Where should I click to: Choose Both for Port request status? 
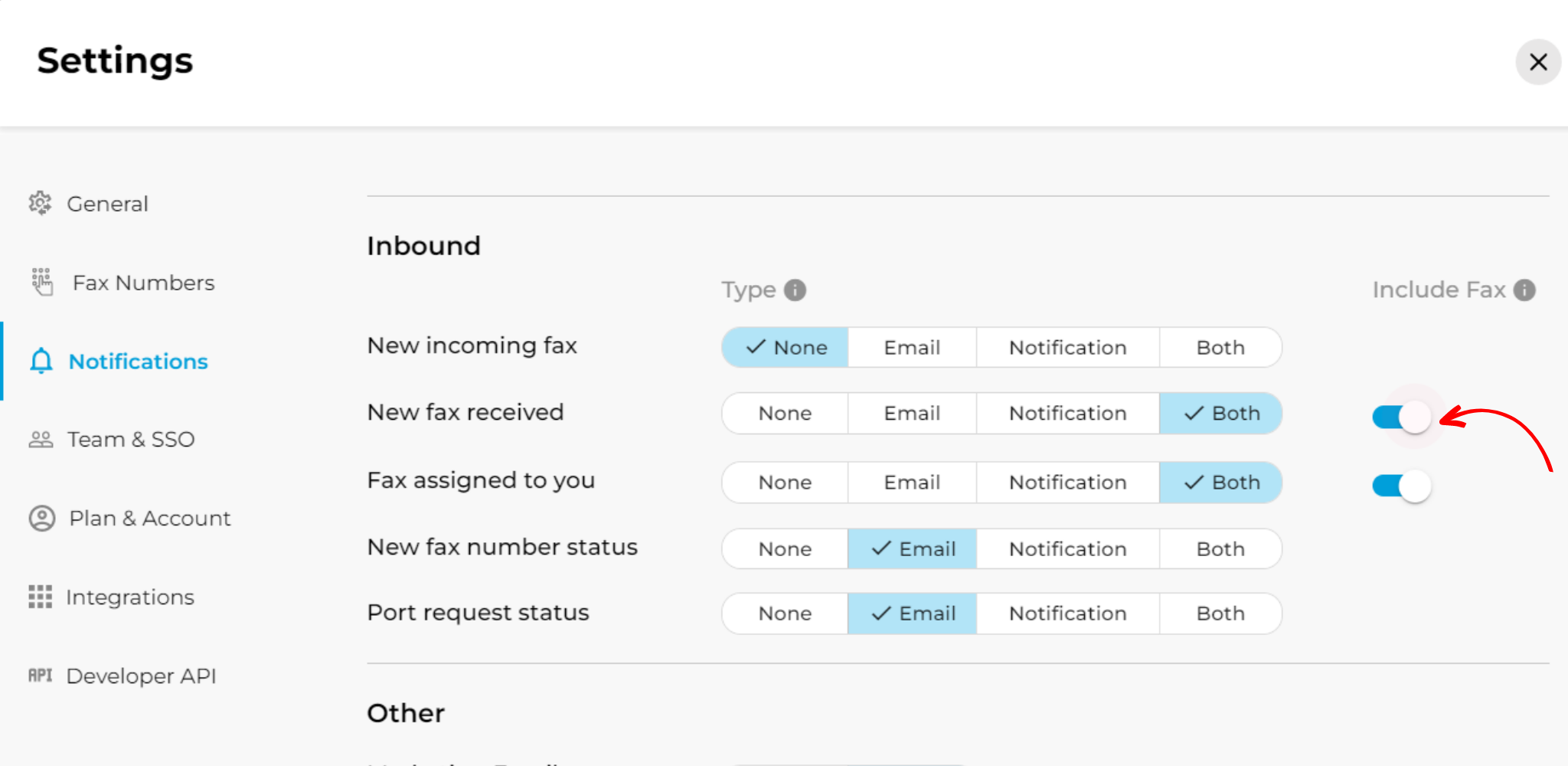[x=1220, y=613]
